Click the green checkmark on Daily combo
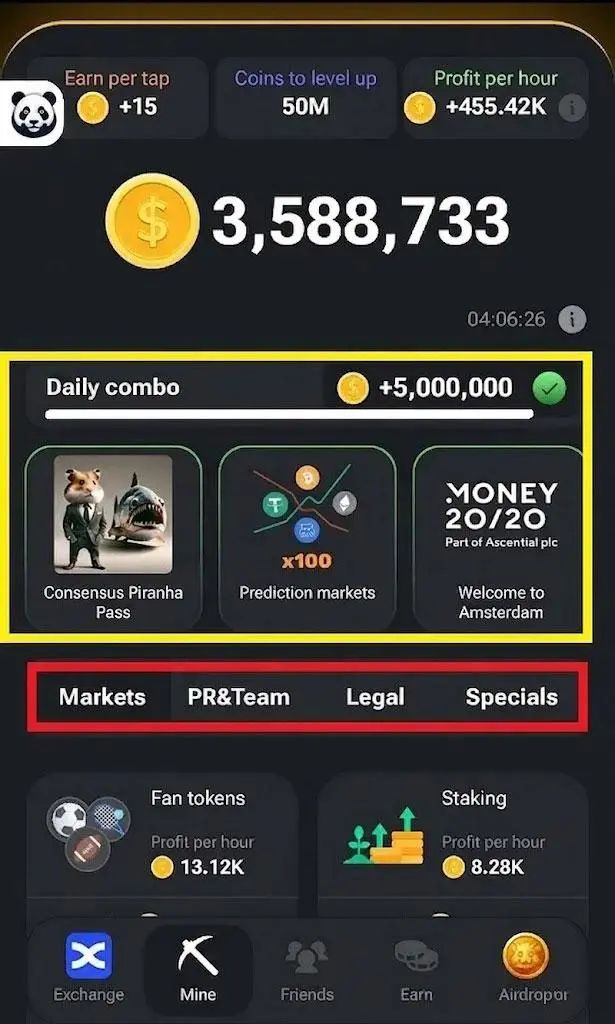The height and width of the screenshot is (1024, 615). (549, 389)
